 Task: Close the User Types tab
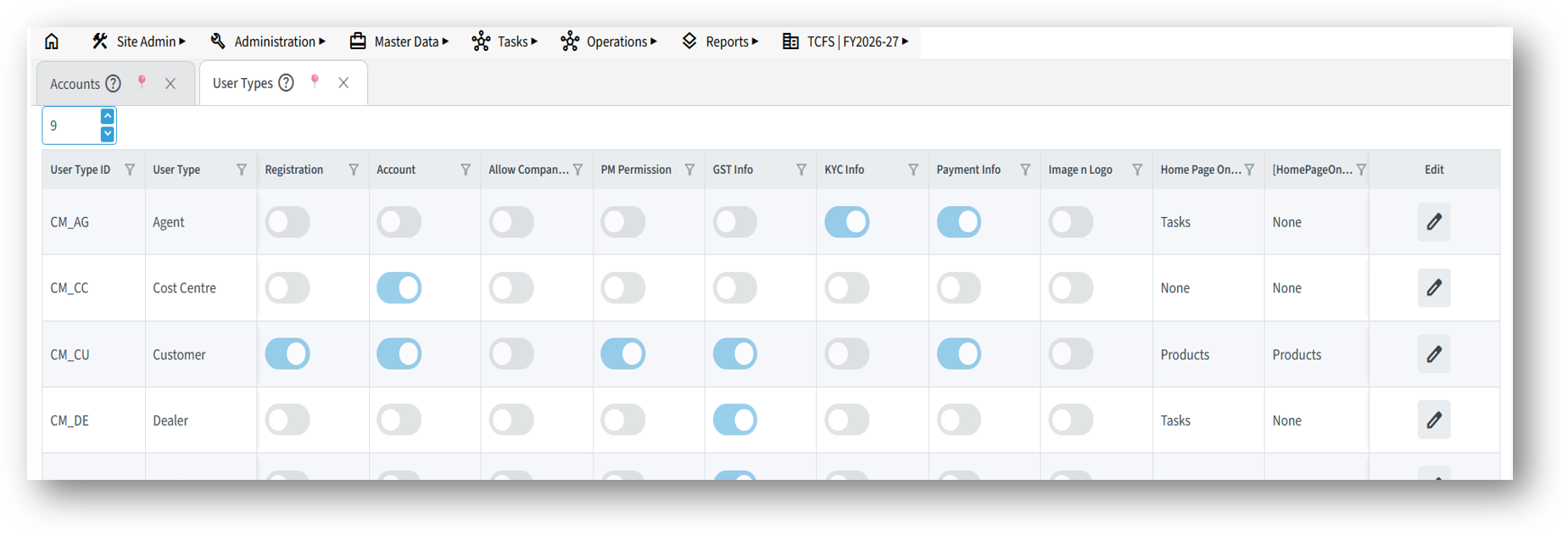click(343, 83)
